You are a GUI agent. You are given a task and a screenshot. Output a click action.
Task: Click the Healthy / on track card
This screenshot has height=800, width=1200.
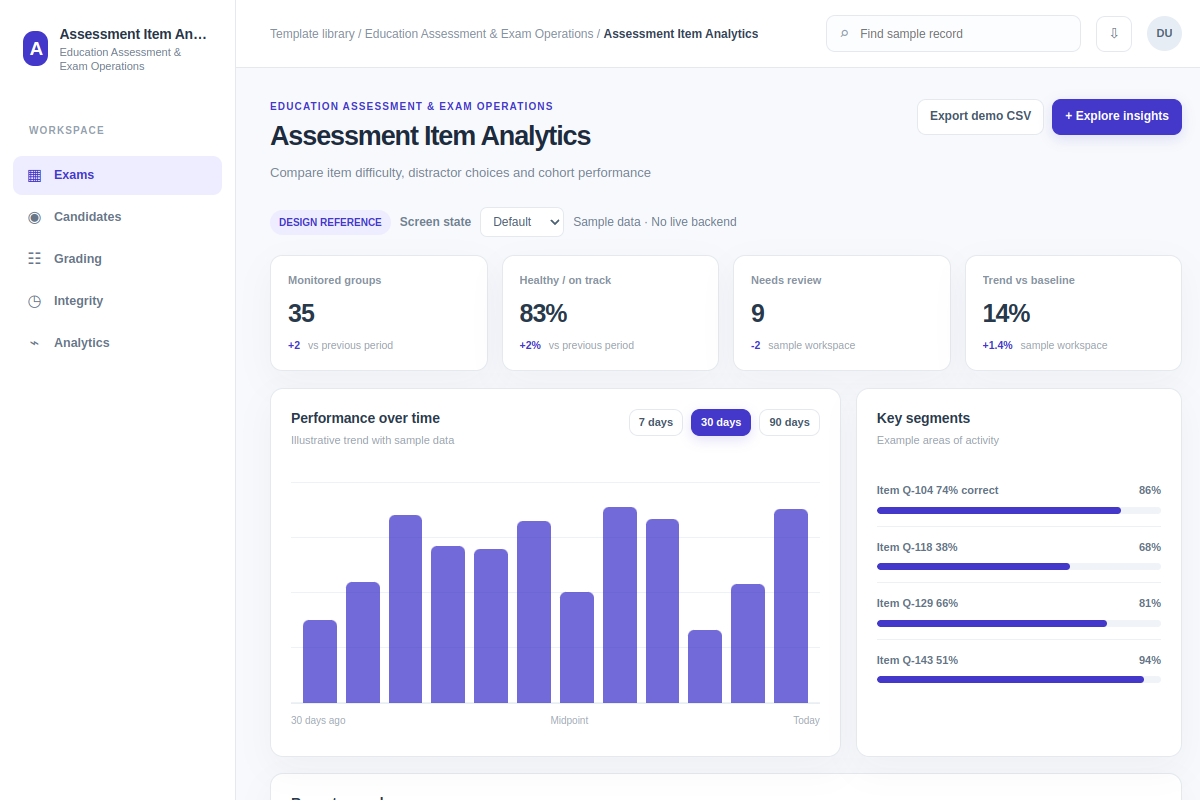[x=610, y=313]
